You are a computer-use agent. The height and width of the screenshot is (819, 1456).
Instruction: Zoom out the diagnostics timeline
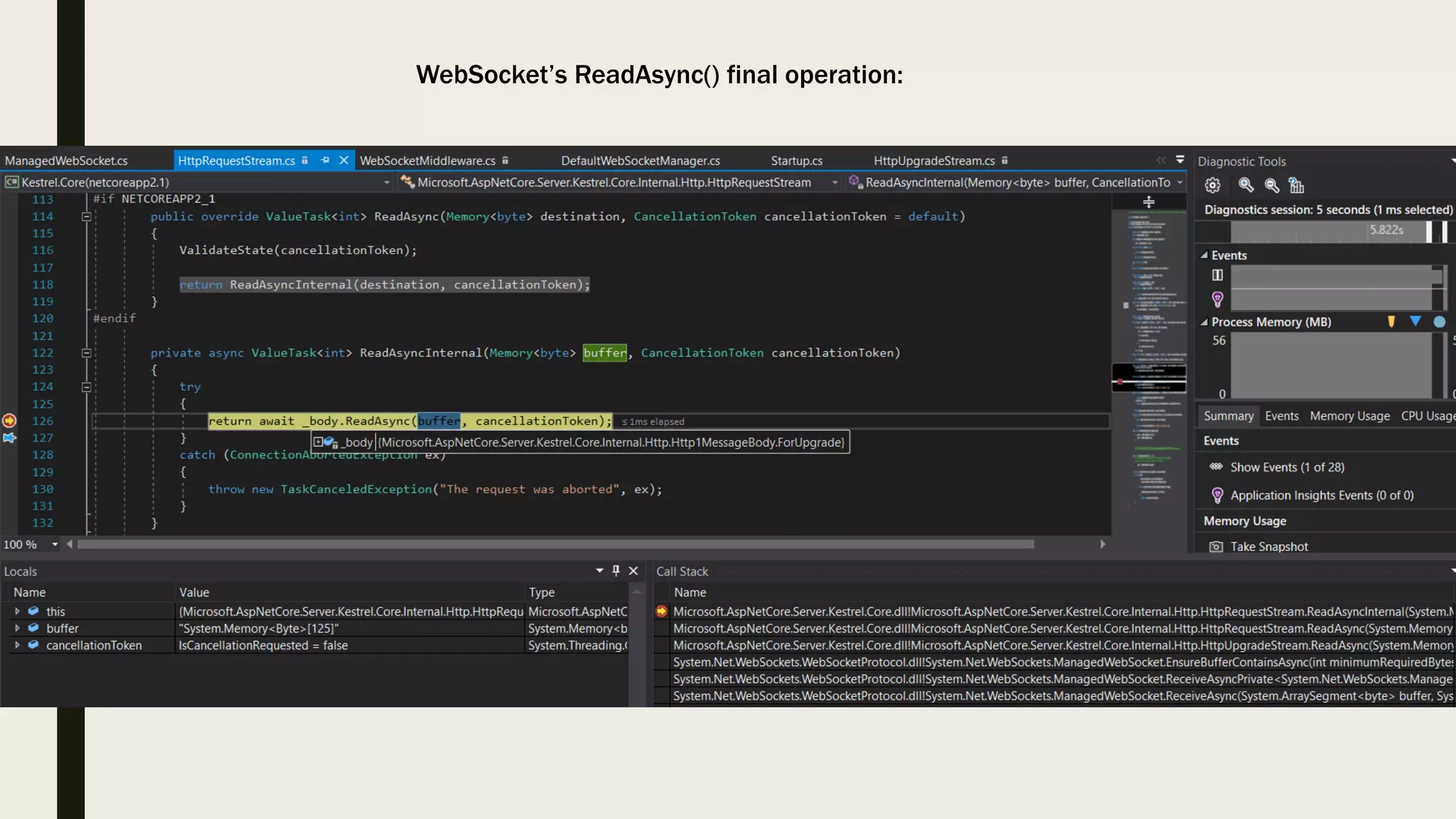click(1272, 186)
